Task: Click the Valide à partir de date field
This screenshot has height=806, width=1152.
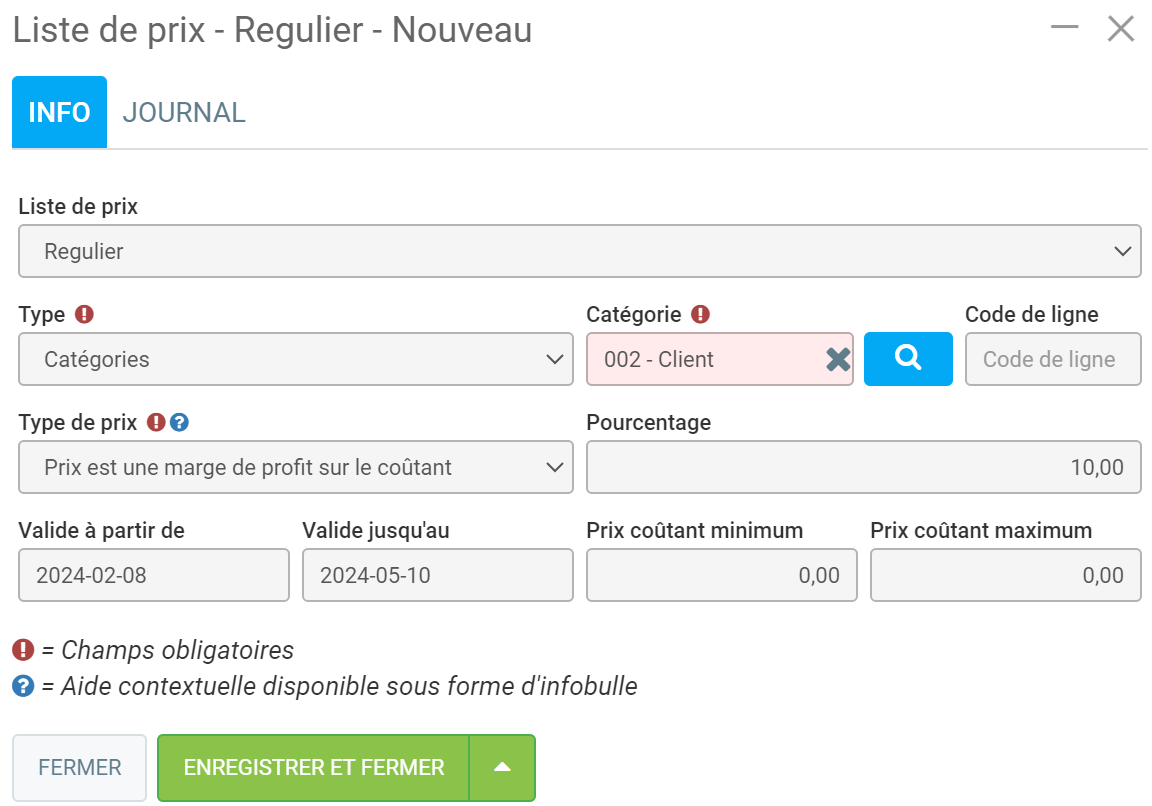Action: tap(154, 575)
